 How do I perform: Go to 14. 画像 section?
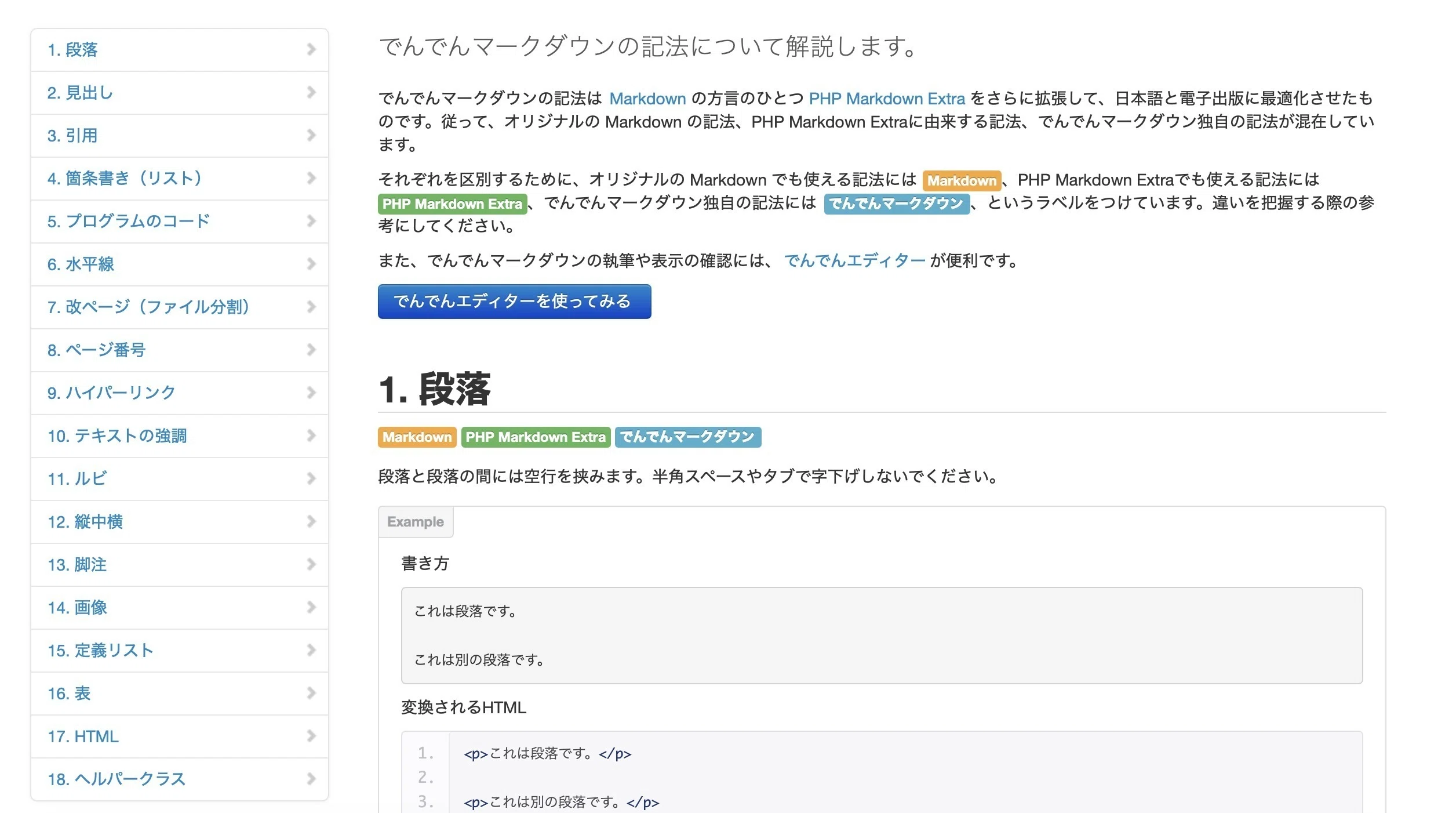[180, 608]
